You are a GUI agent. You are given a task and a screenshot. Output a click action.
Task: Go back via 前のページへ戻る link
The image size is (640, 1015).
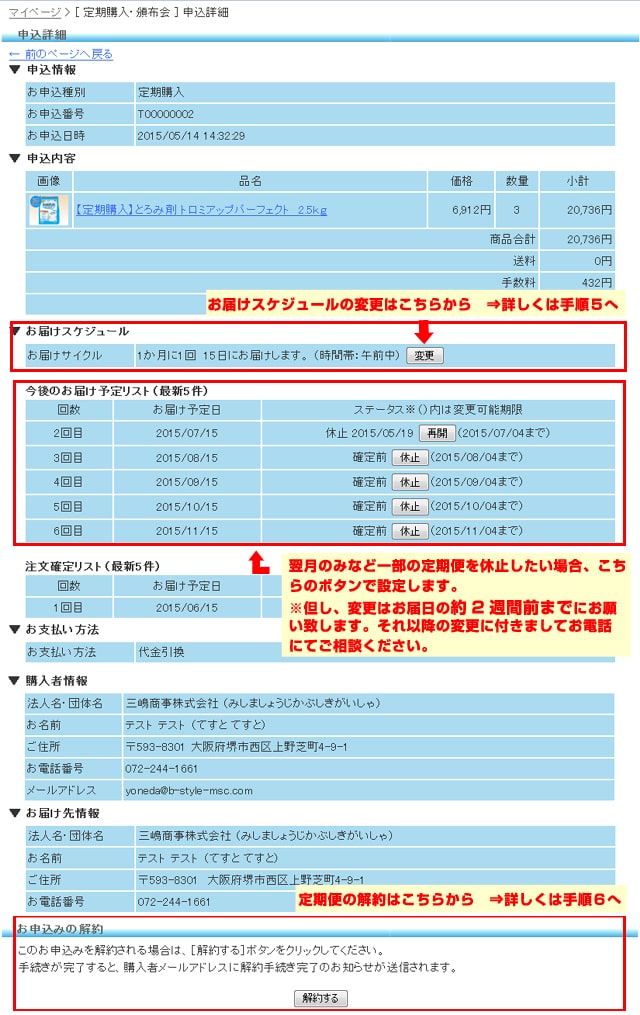[61, 54]
